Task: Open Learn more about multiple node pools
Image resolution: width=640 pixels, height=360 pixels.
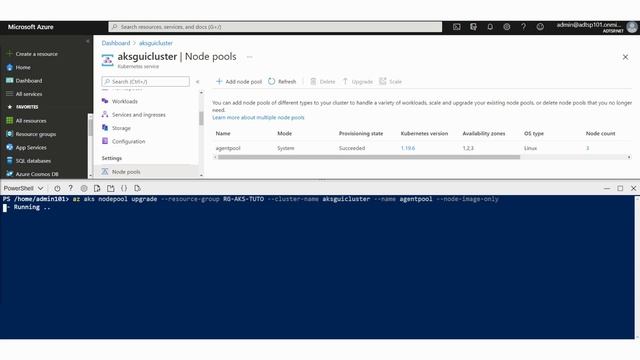Action: (x=258, y=118)
